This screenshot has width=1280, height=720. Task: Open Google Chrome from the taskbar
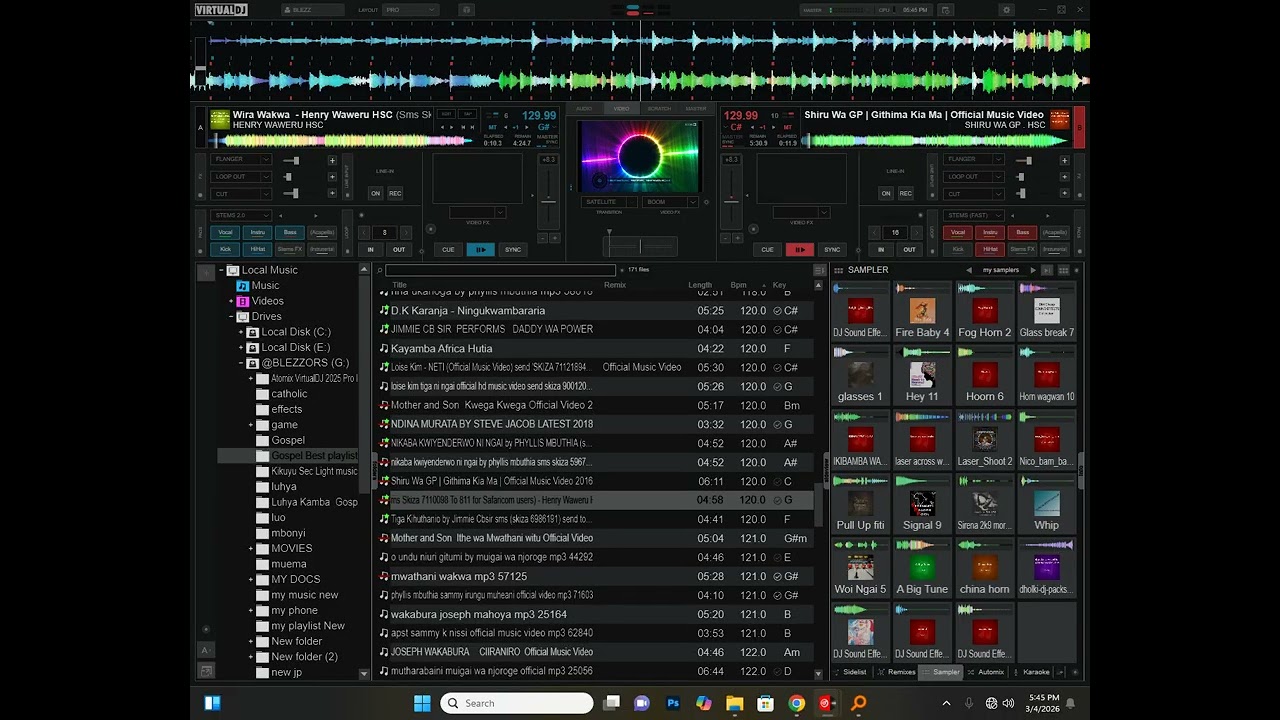click(796, 703)
